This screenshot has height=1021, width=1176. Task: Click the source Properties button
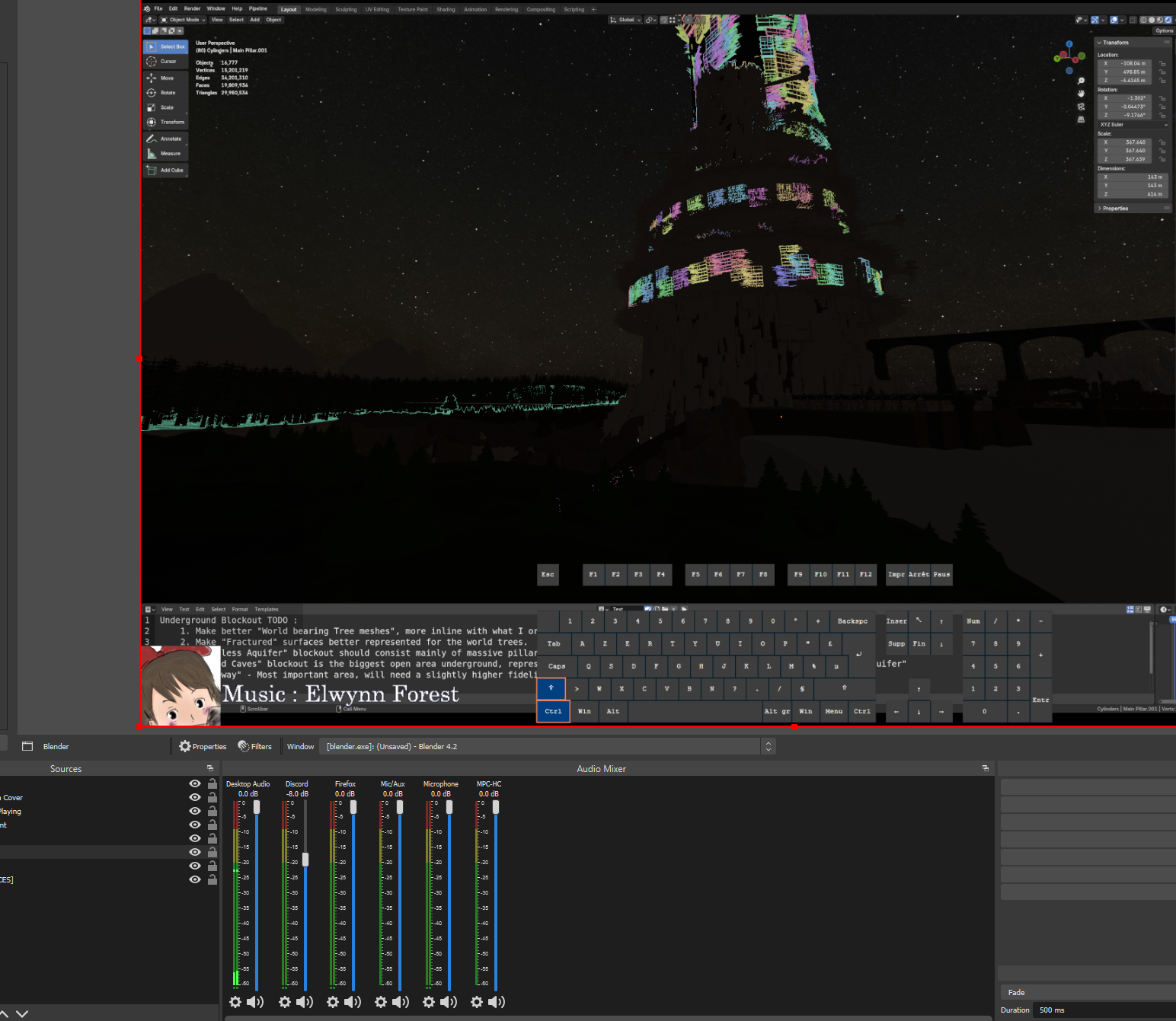(203, 746)
